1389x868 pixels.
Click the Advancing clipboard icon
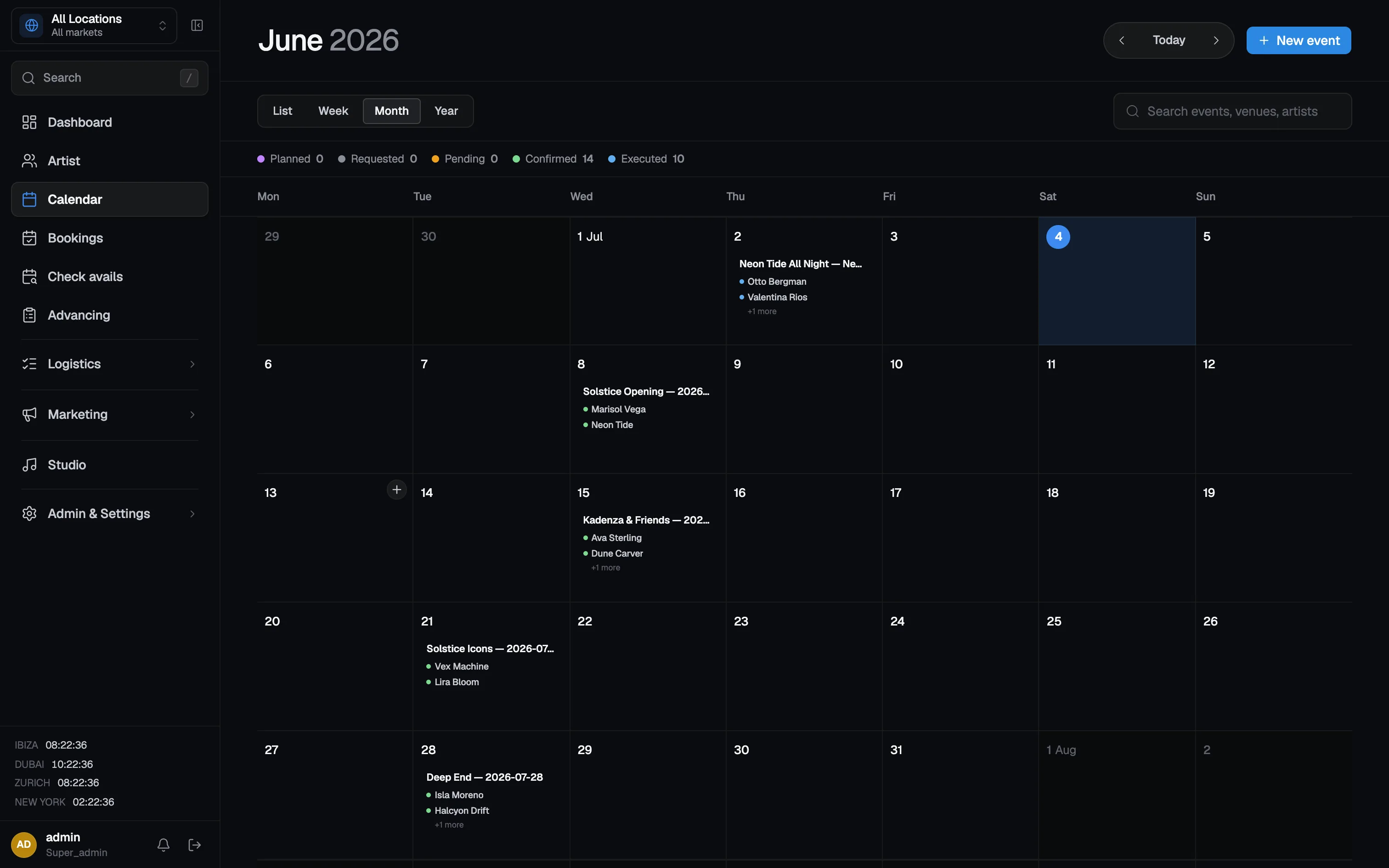(x=29, y=315)
